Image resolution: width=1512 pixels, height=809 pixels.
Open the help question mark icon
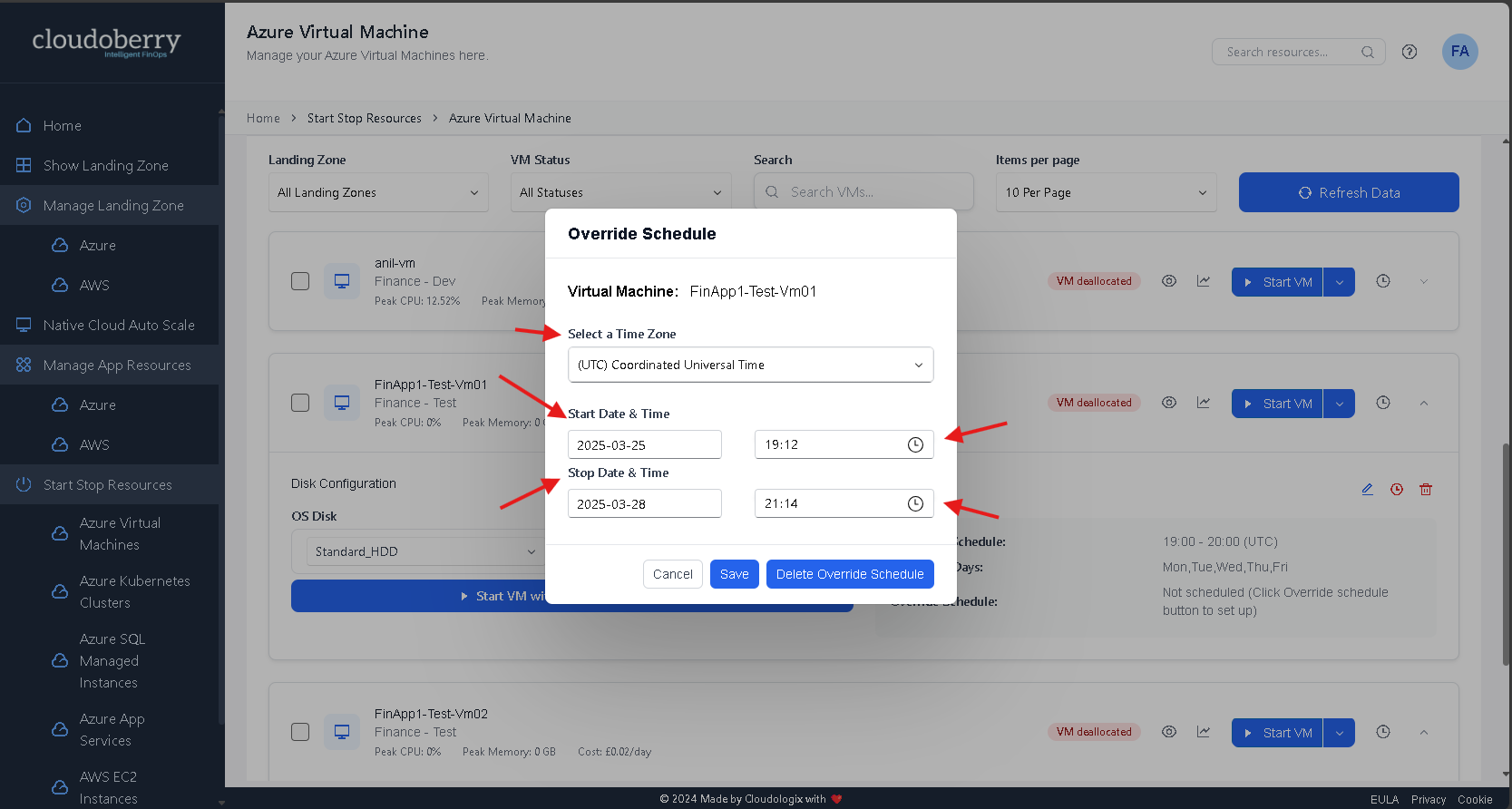pyautogui.click(x=1410, y=52)
